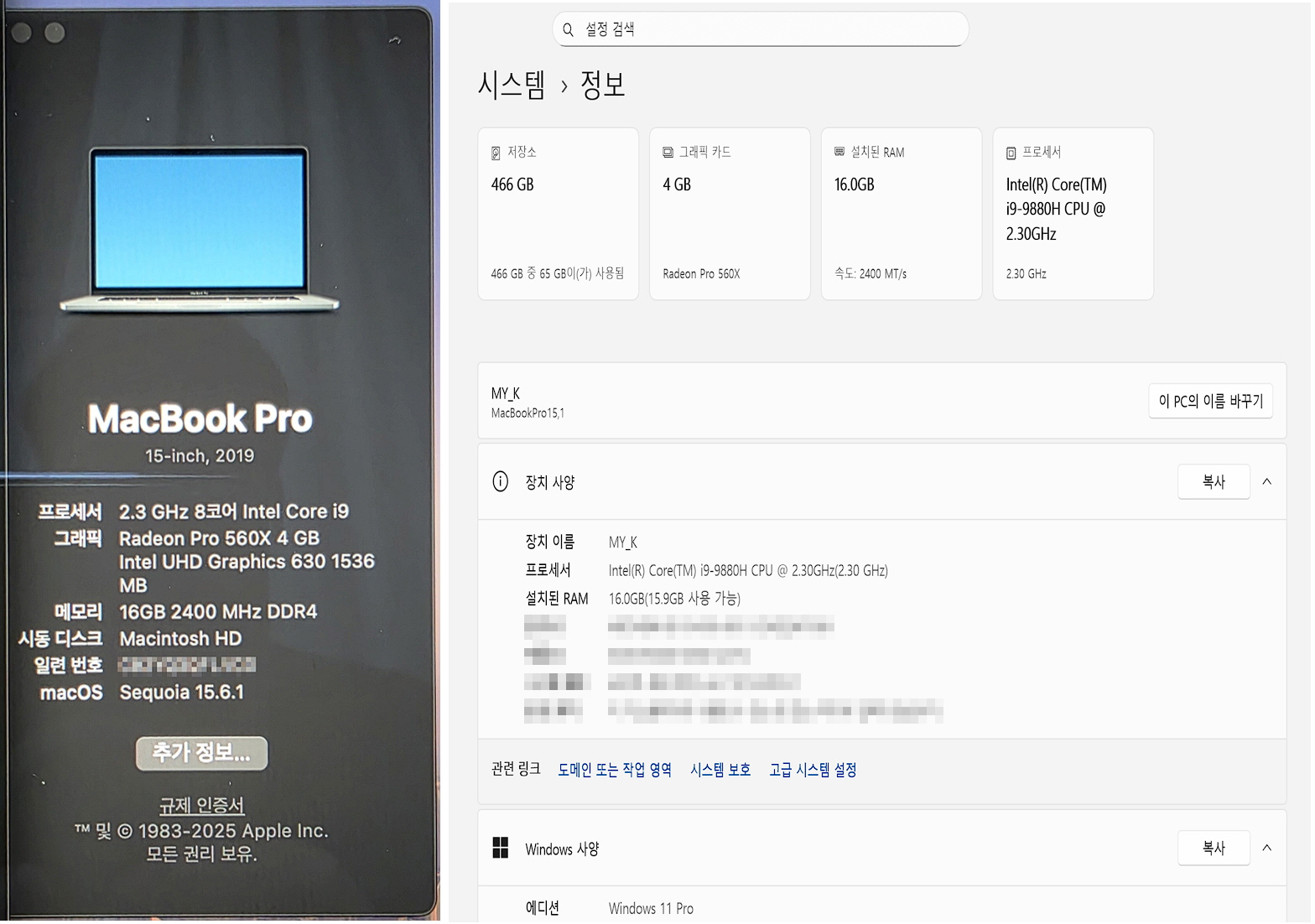Click the info icon beside 장치 사양

[501, 481]
